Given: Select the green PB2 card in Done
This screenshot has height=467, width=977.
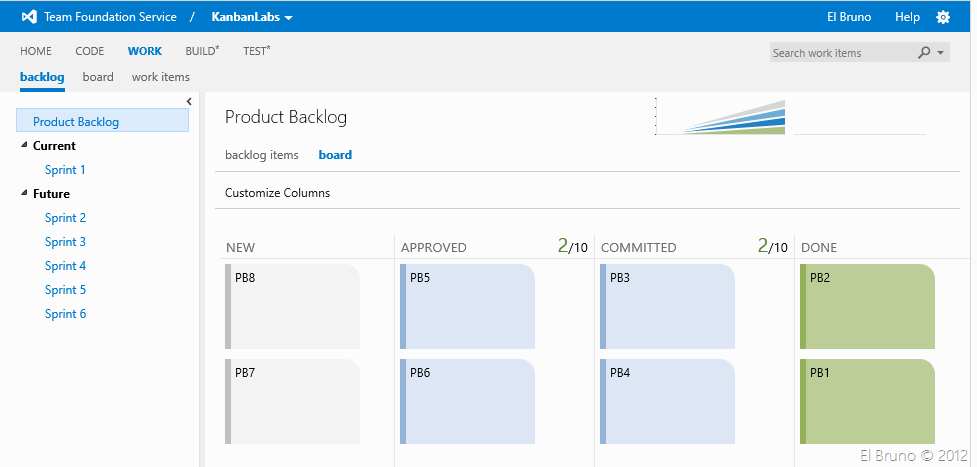Looking at the screenshot, I should click(x=867, y=306).
